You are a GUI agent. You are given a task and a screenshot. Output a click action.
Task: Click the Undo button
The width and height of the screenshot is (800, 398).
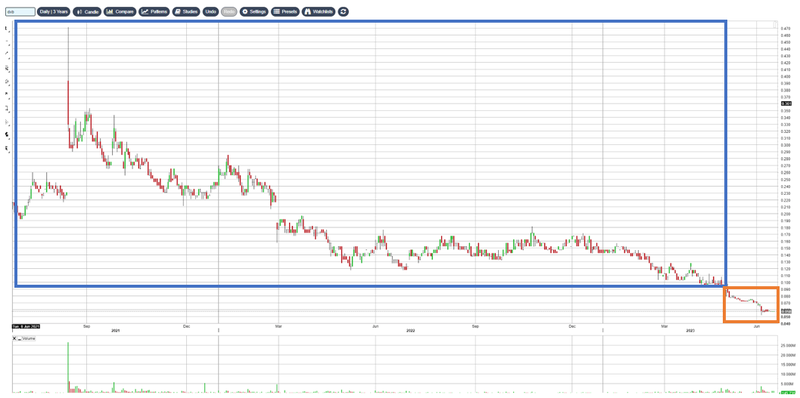click(x=210, y=11)
